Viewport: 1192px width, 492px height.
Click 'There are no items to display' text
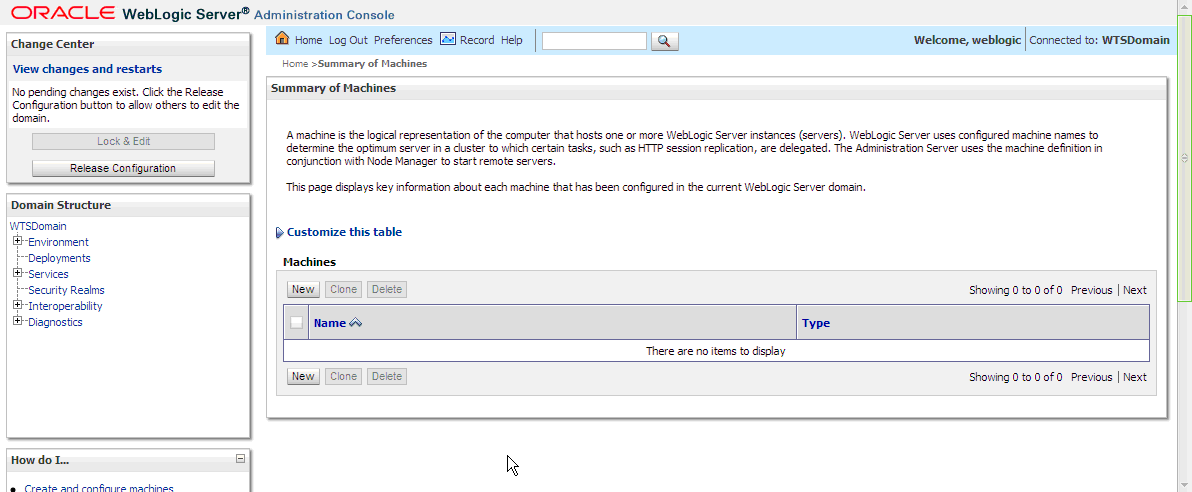(715, 351)
